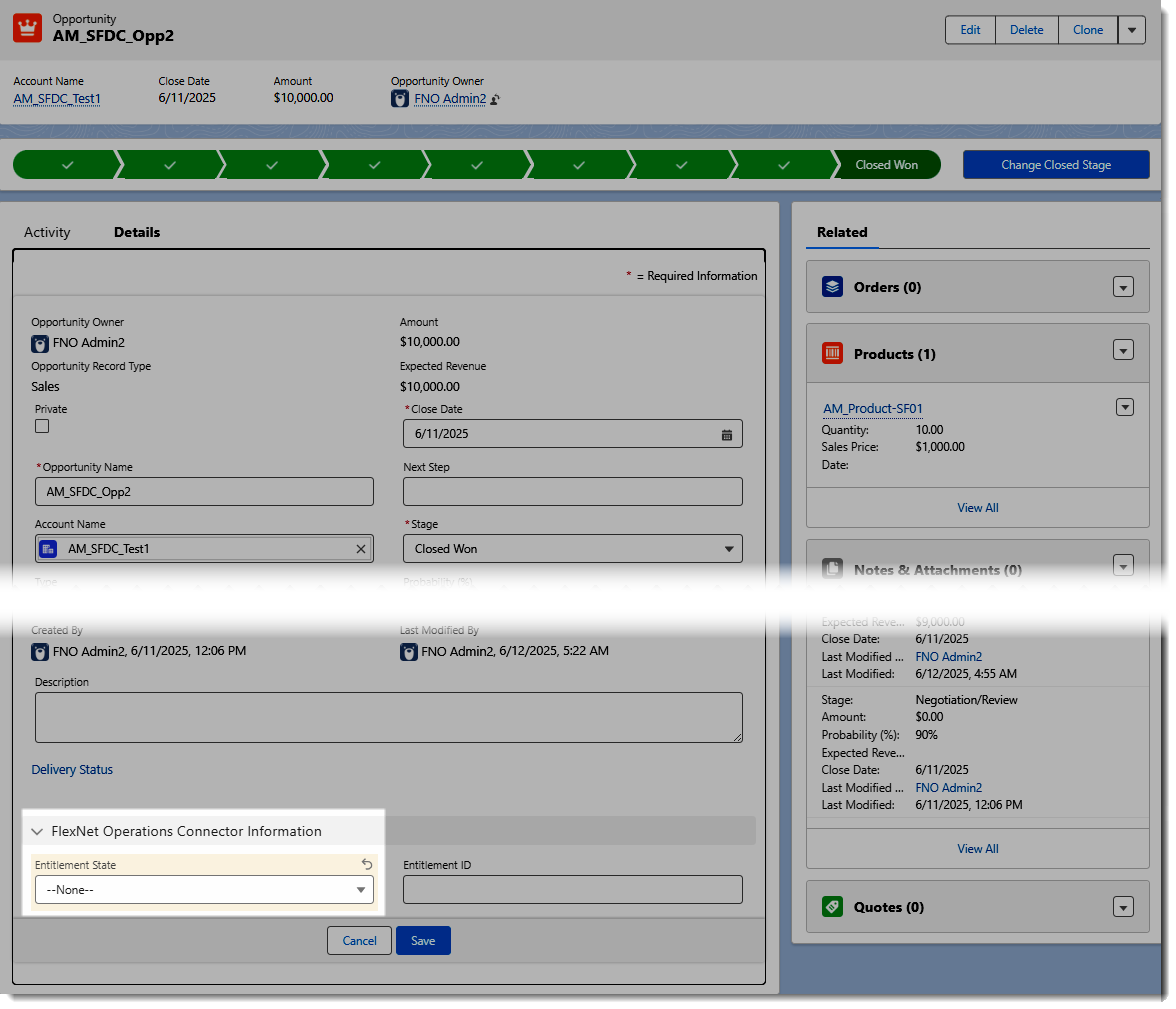Click the Entitlement ID input field
The image size is (1176, 1009).
point(573,890)
